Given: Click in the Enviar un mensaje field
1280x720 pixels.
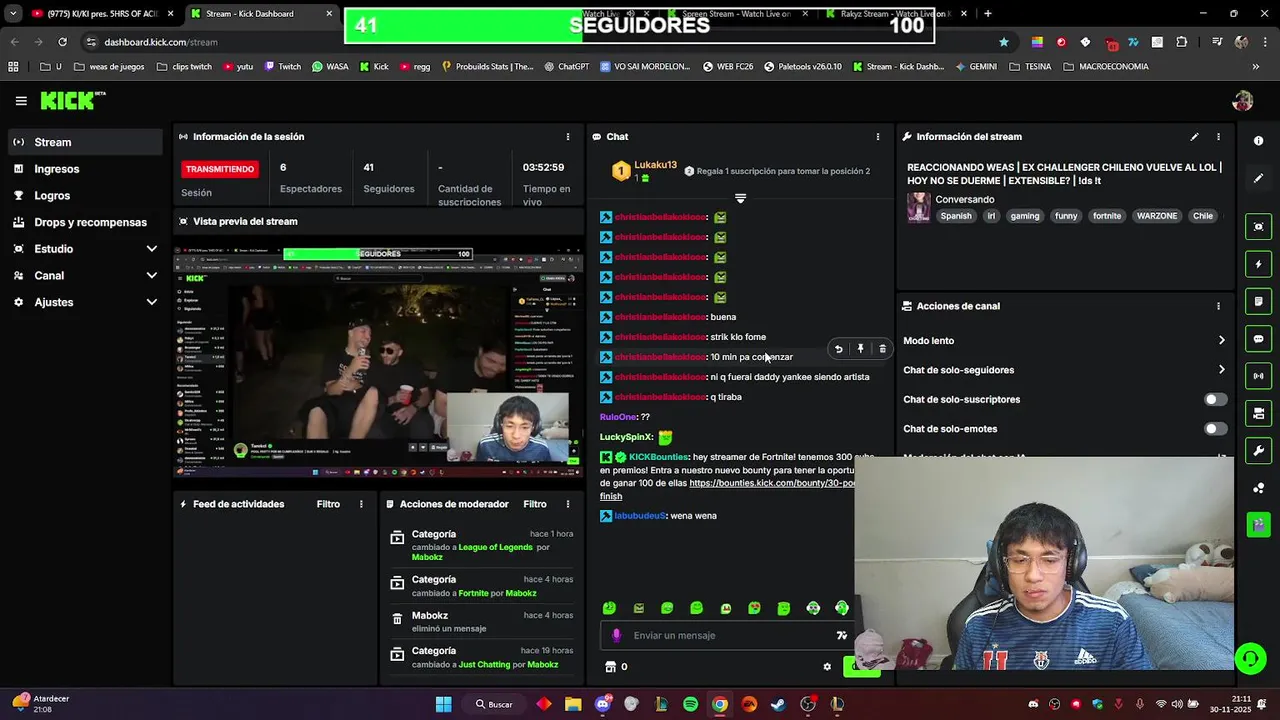Looking at the screenshot, I should (730, 636).
